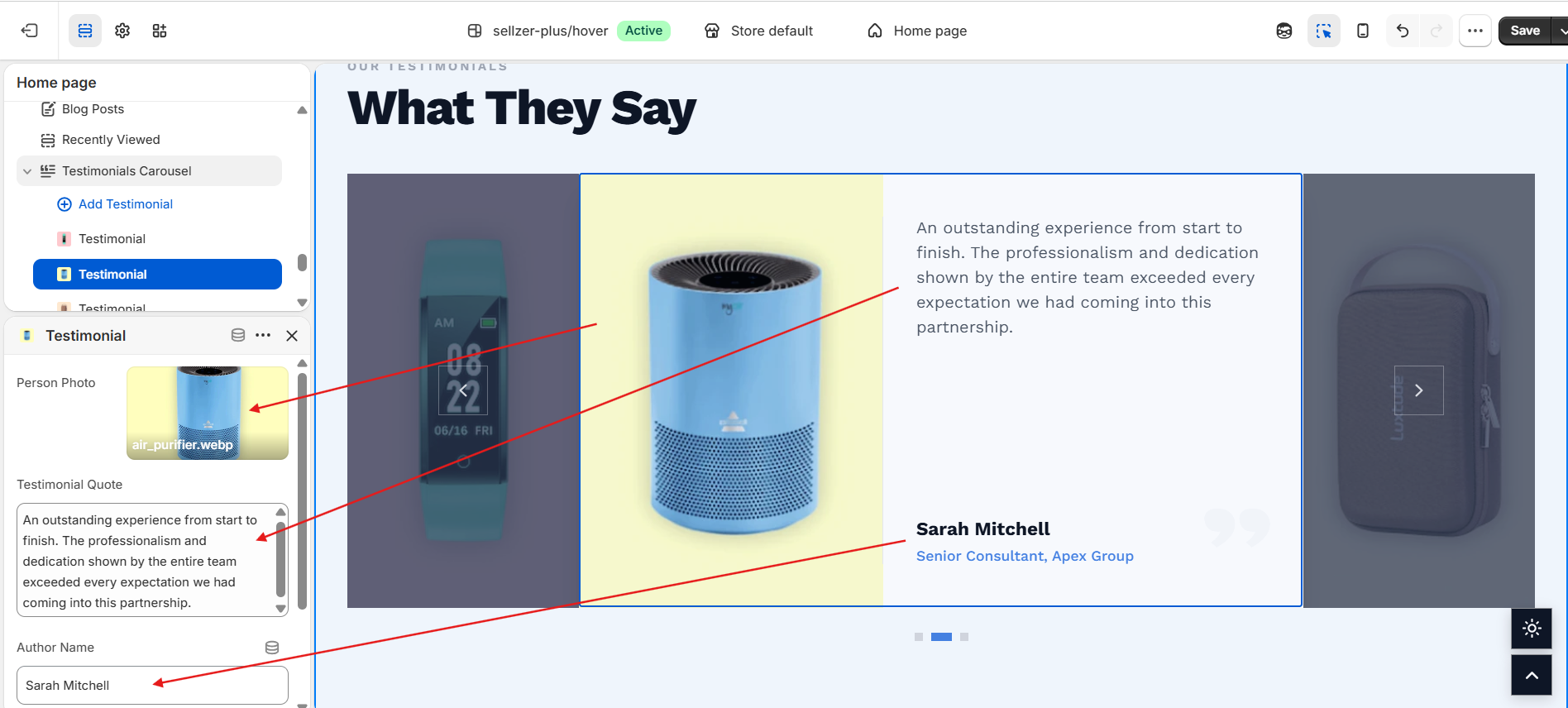1568x708 pixels.
Task: Select Recently Viewed section
Action: pyautogui.click(x=111, y=140)
